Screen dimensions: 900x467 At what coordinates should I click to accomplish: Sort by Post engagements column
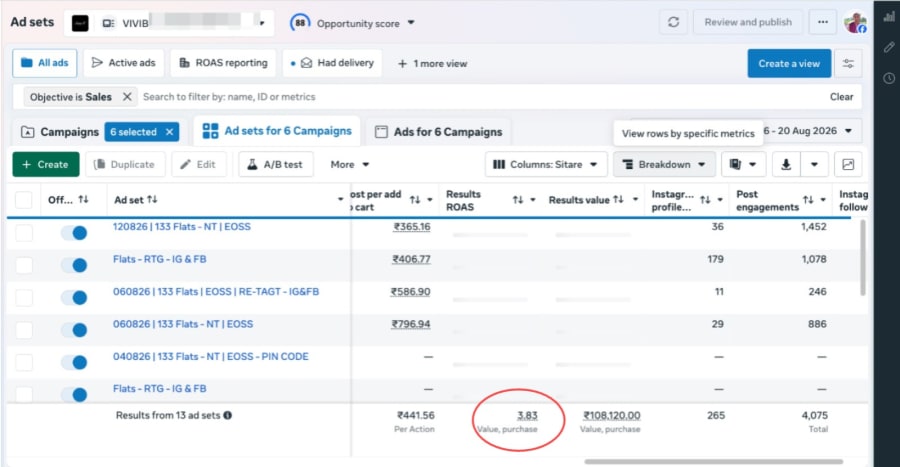coord(808,200)
